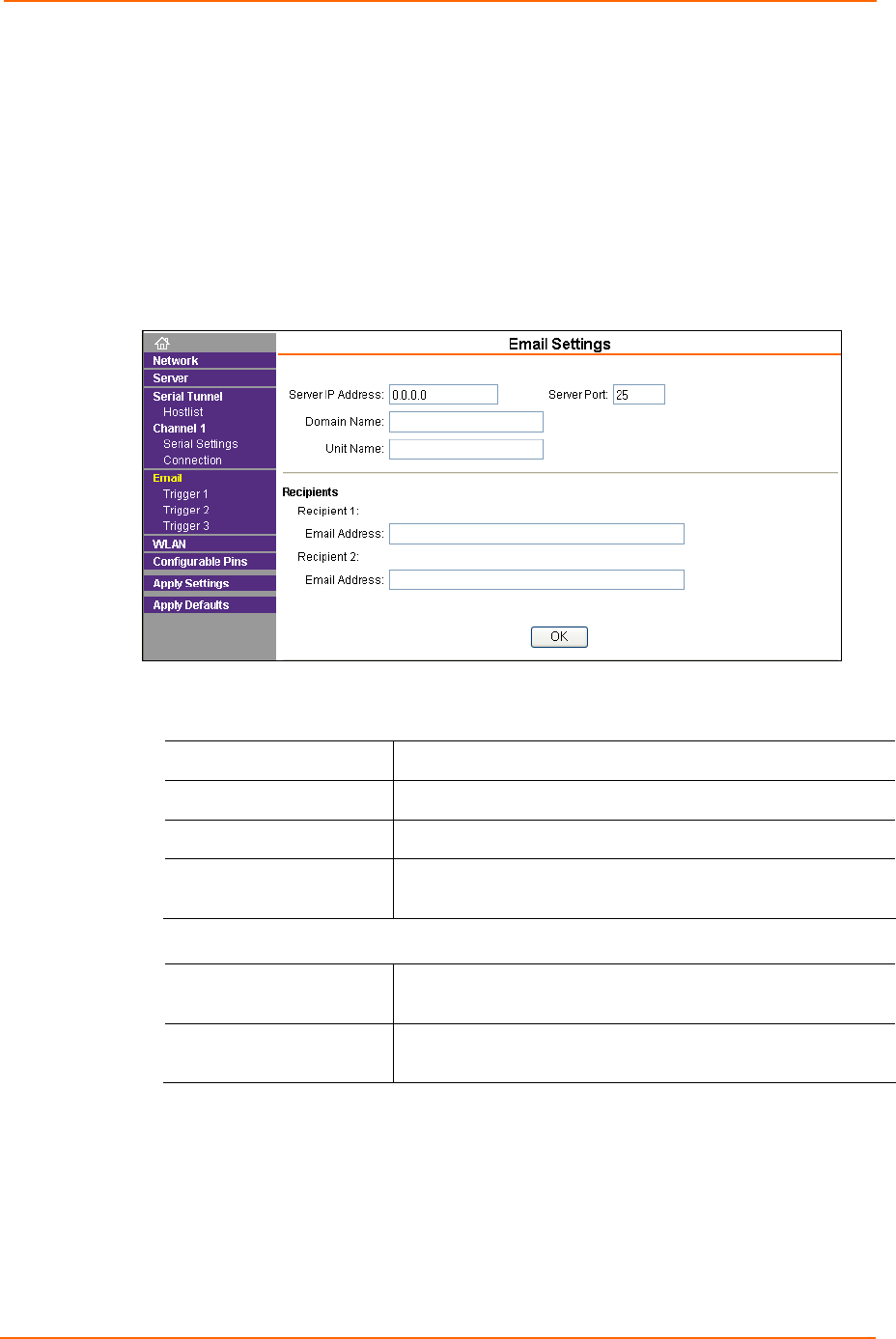Click the Email Settings heading

point(560,344)
